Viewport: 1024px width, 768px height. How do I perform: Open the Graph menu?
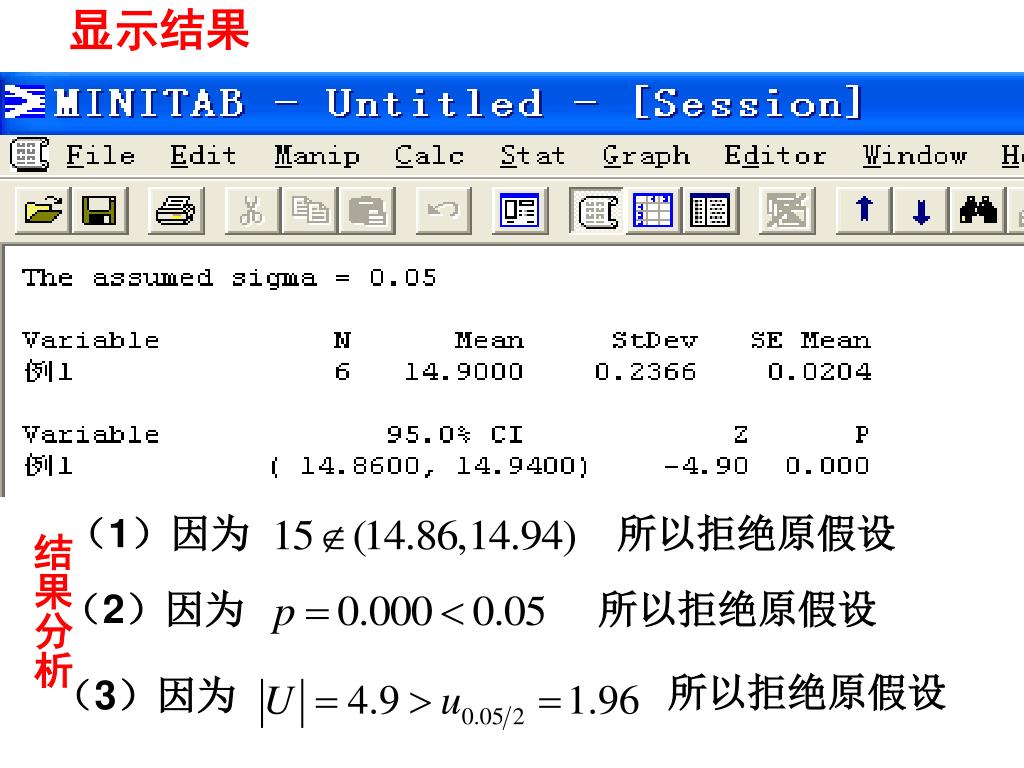[x=646, y=155]
